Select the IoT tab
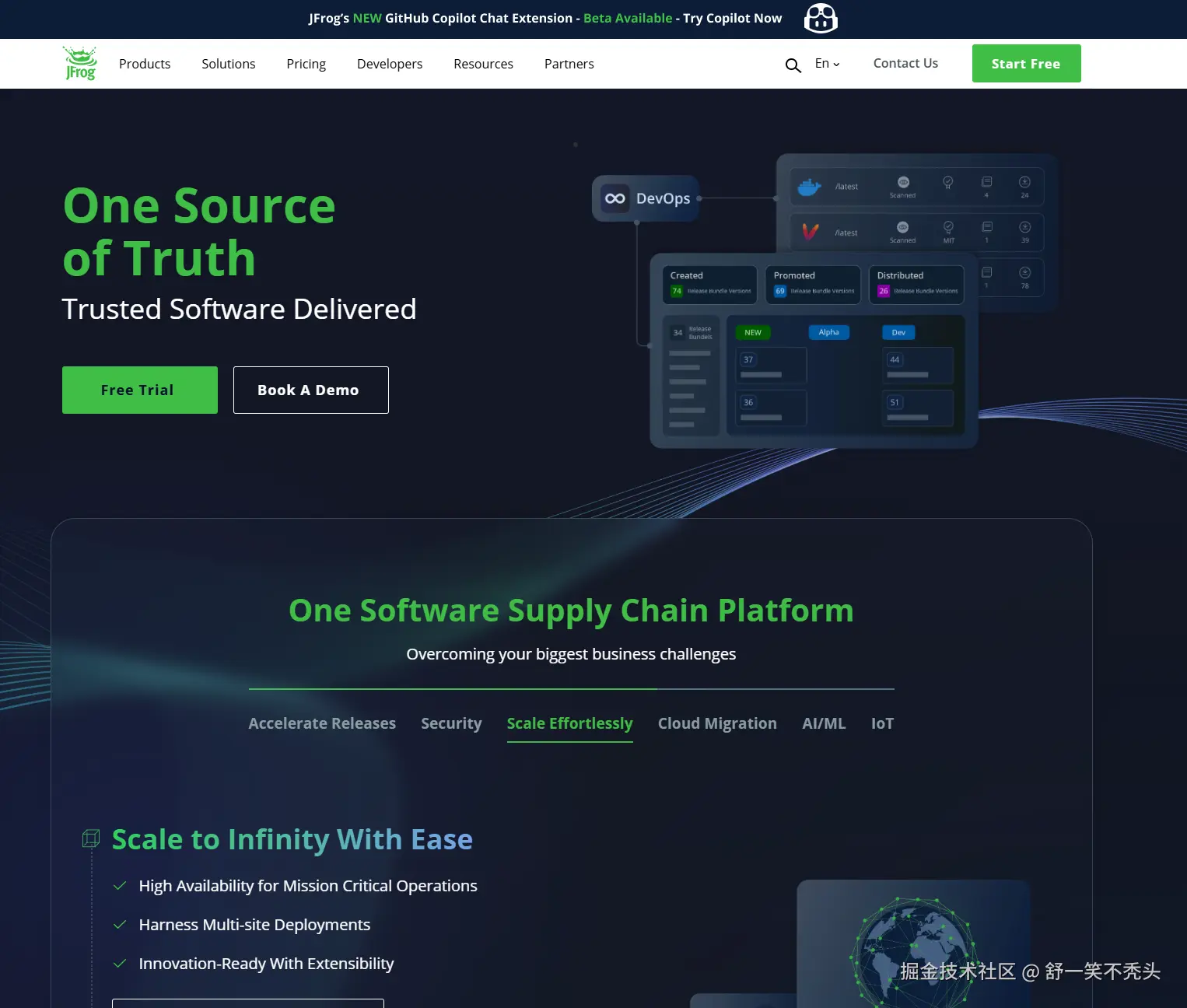 [882, 723]
